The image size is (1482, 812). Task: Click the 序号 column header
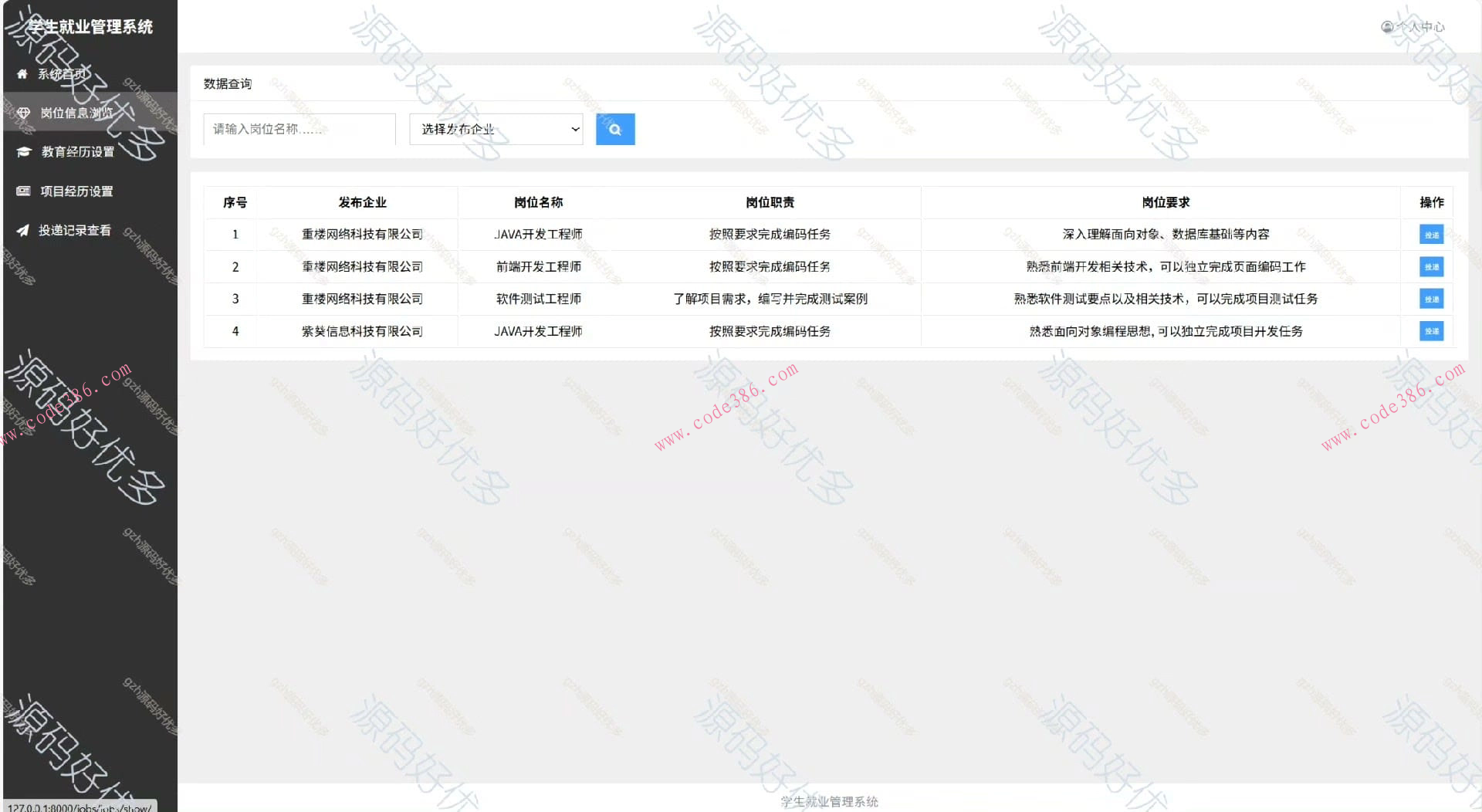point(235,202)
